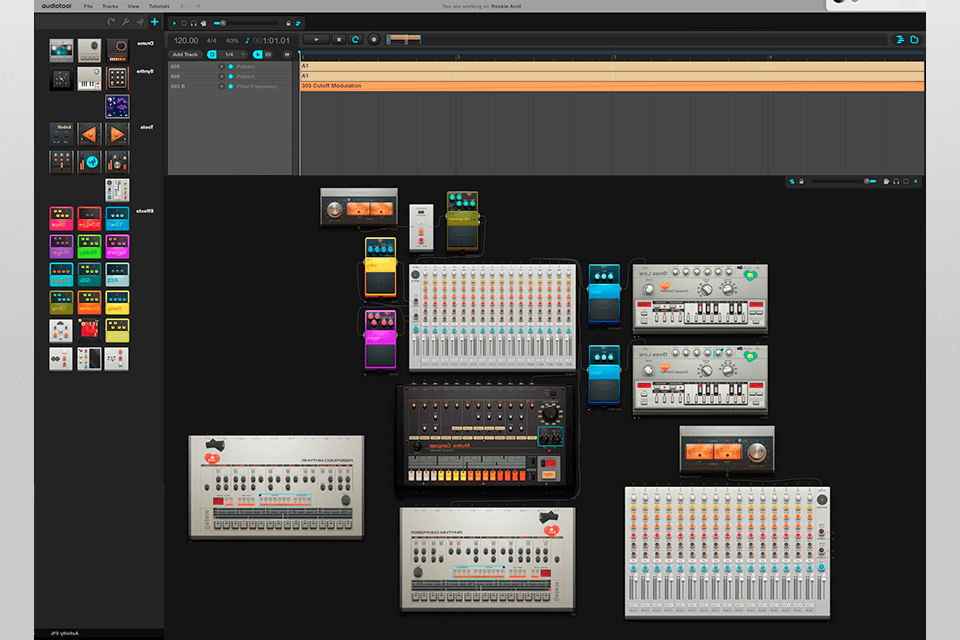This screenshot has width=960, height=640.
Task: Click the Add Track button
Action: click(185, 54)
